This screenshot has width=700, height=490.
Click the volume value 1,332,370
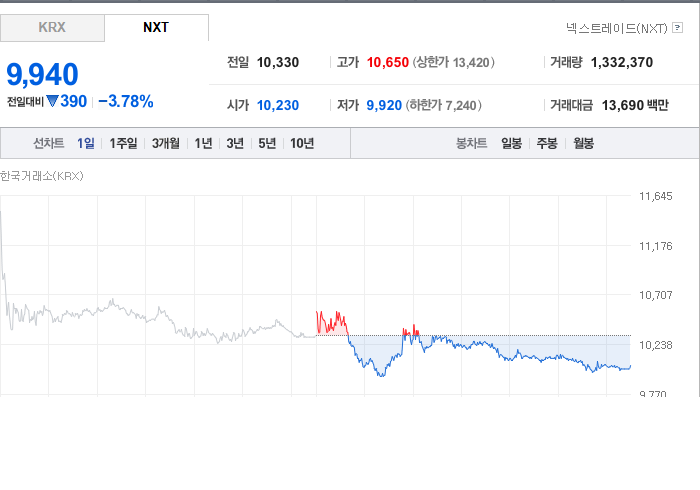pos(622,62)
